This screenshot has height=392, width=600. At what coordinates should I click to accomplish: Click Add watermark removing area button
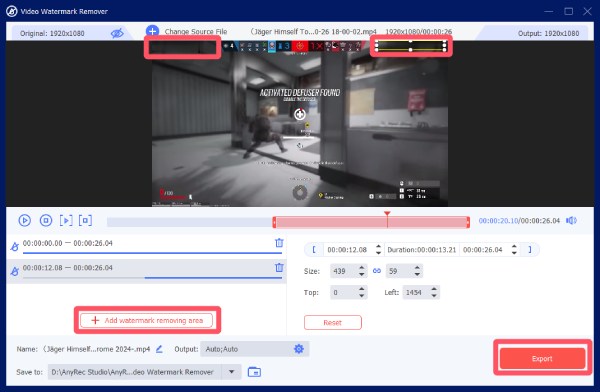click(x=147, y=320)
